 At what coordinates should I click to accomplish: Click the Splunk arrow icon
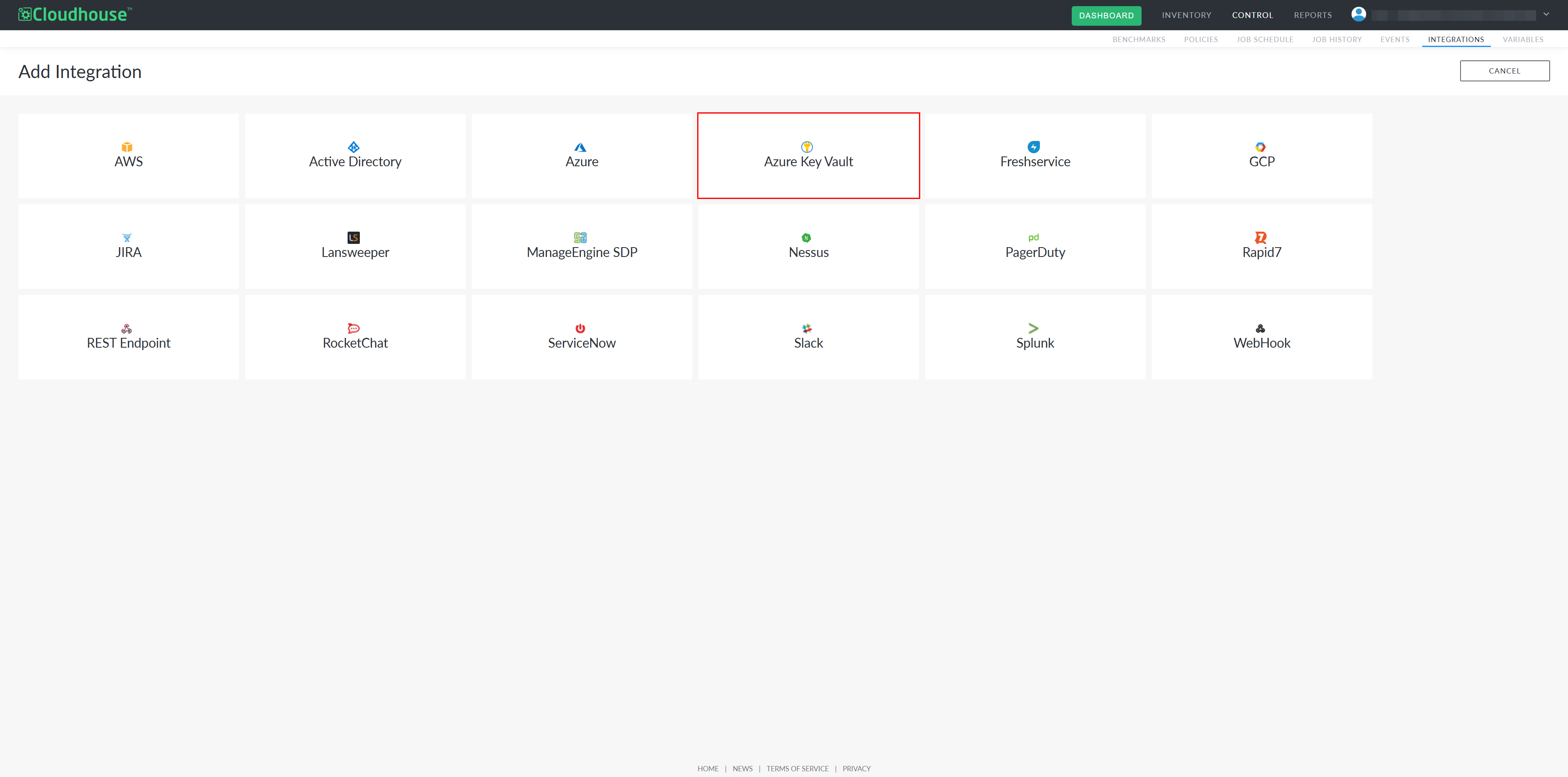point(1034,329)
